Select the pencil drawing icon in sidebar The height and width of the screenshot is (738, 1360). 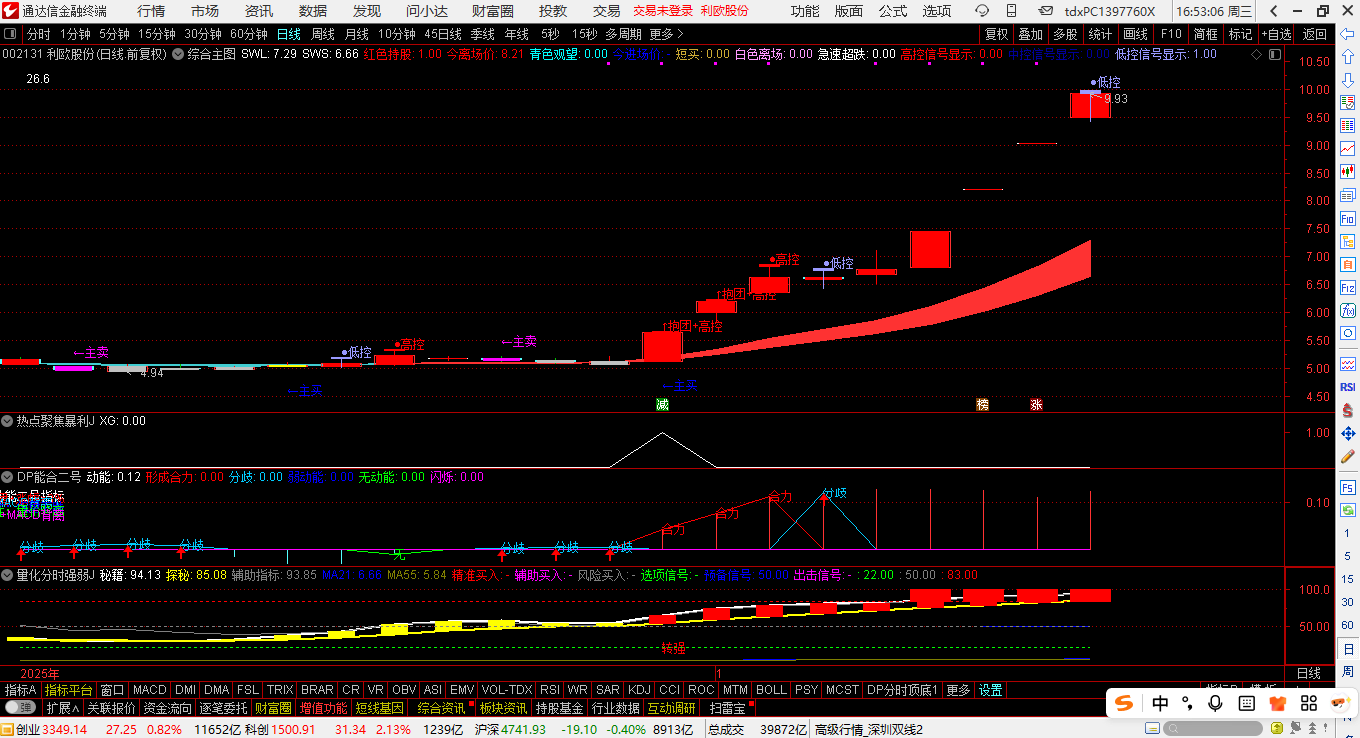1348,458
